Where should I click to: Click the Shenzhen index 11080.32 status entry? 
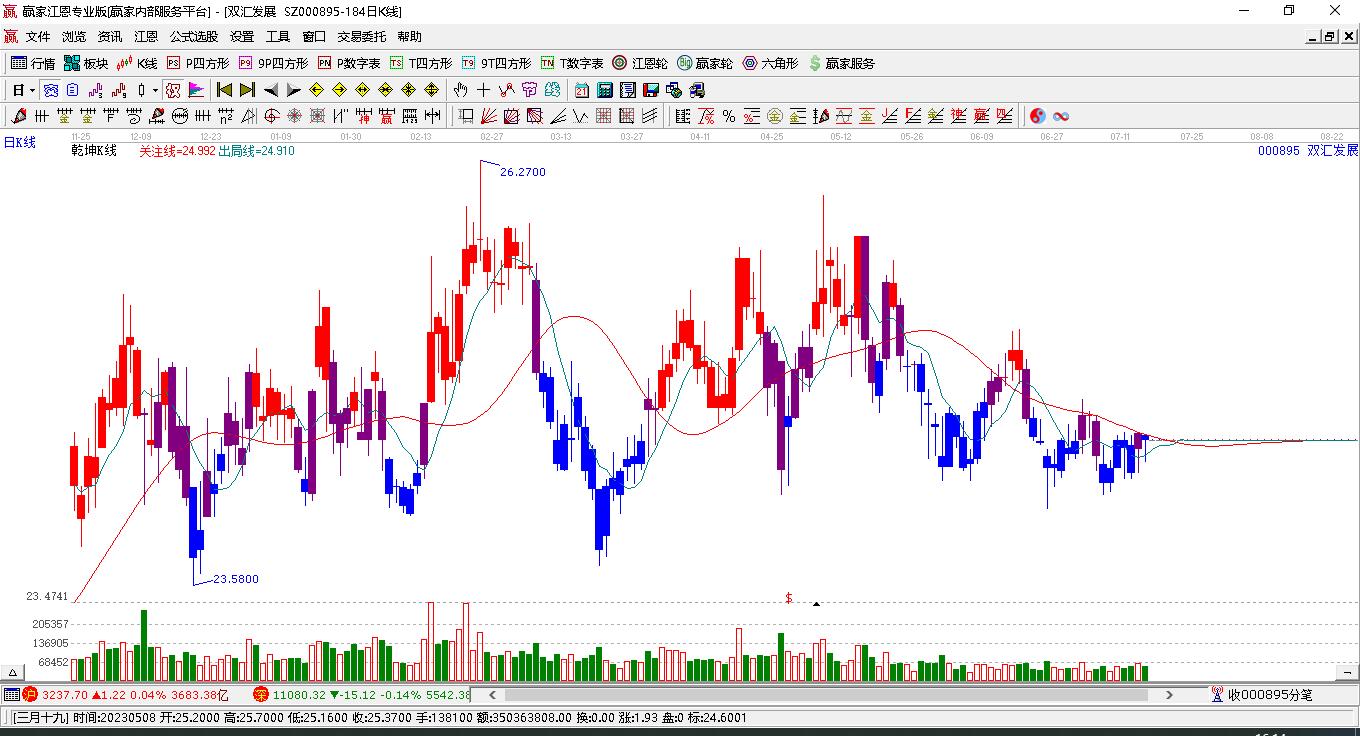(x=362, y=695)
